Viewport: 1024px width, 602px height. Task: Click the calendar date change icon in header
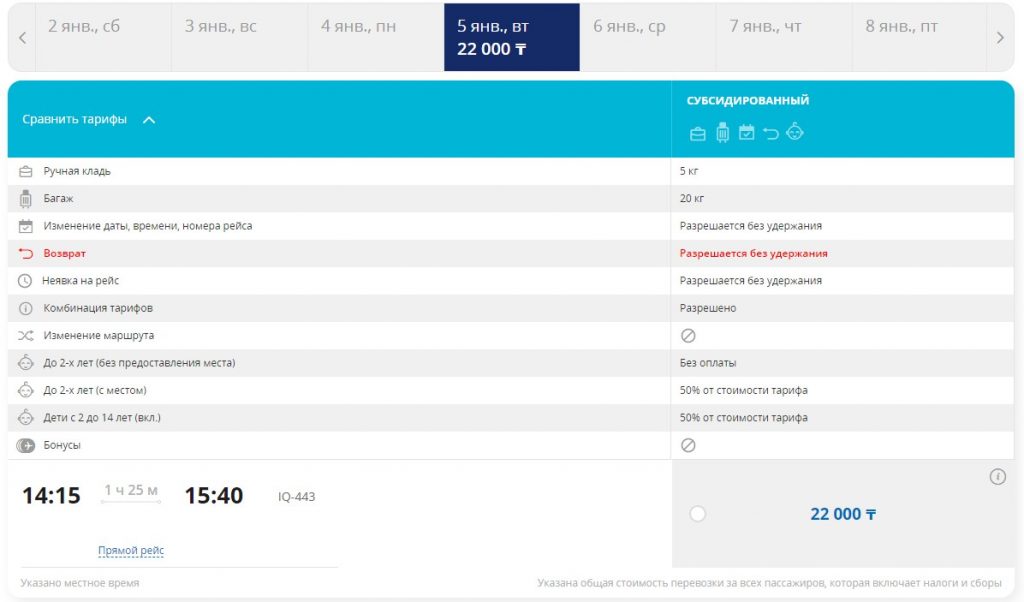tap(746, 132)
